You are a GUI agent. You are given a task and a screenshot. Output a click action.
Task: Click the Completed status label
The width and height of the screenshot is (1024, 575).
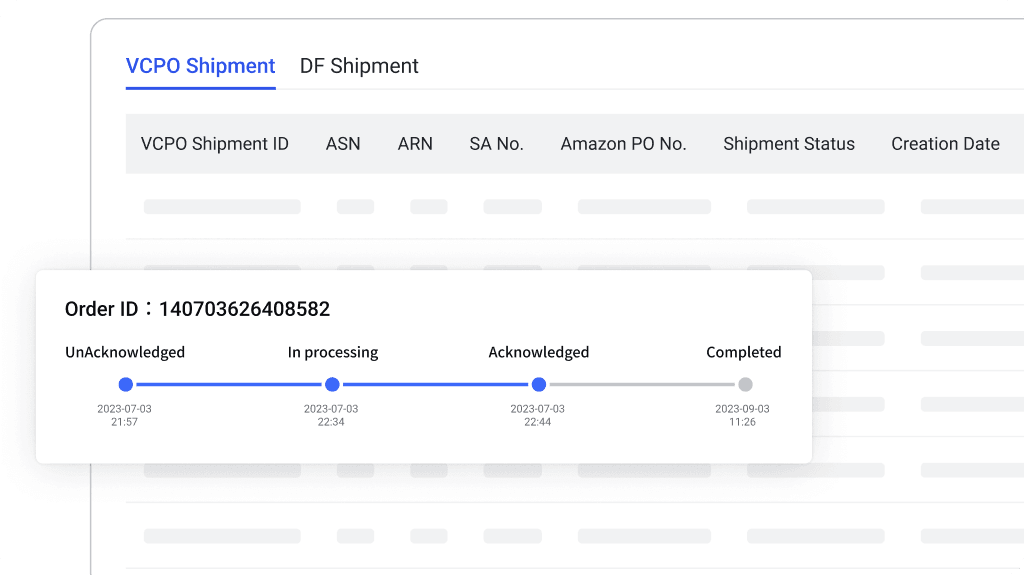[743, 352]
